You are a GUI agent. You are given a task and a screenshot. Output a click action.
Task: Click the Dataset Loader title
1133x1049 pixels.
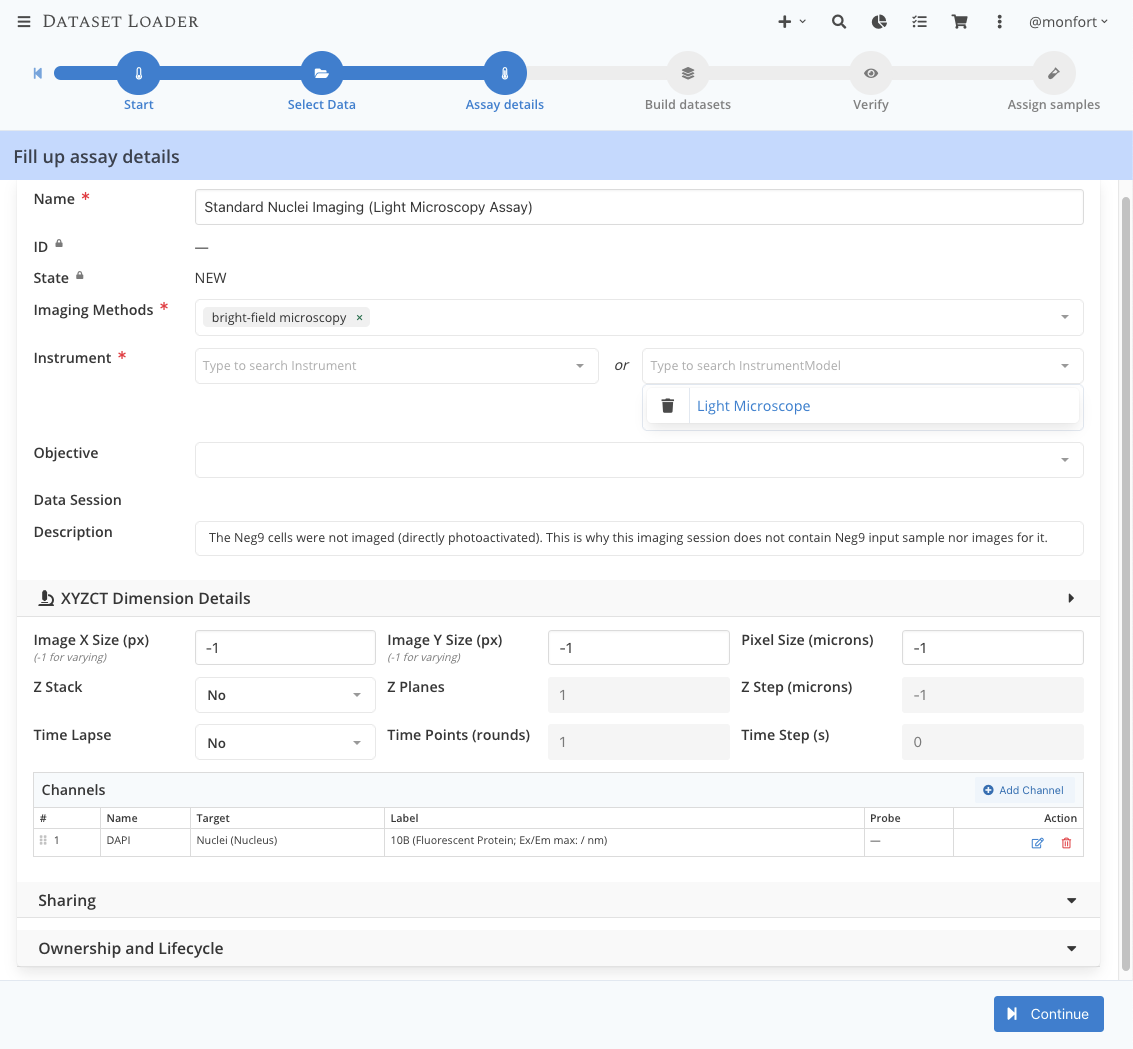tap(121, 22)
